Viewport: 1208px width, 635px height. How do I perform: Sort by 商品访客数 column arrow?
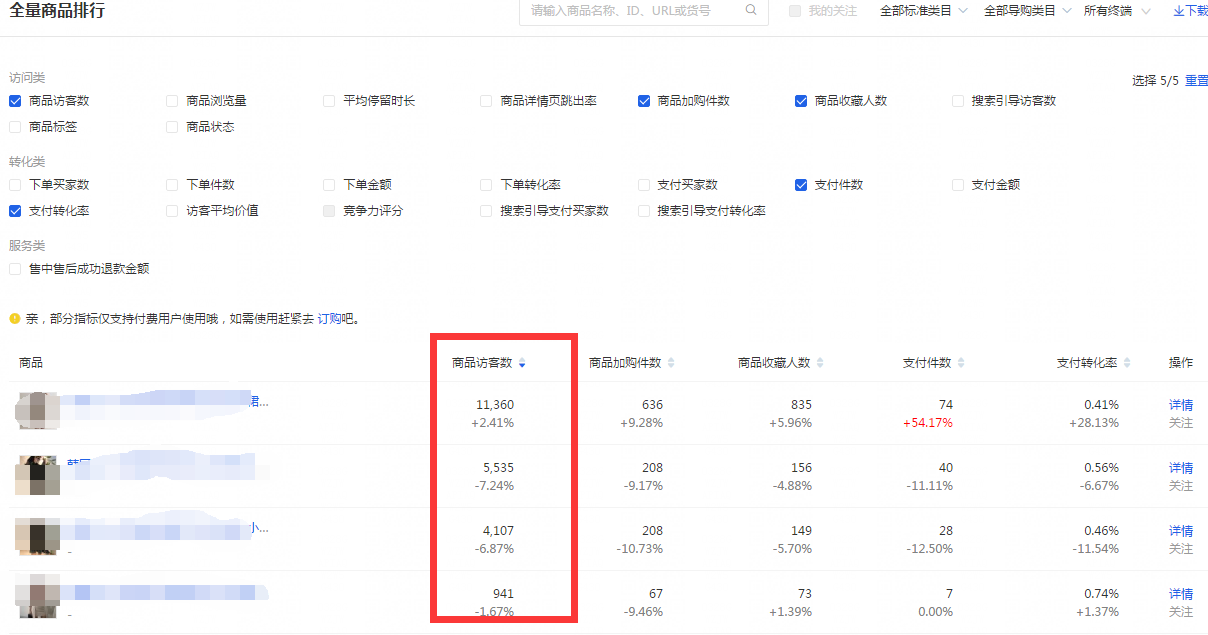click(522, 363)
